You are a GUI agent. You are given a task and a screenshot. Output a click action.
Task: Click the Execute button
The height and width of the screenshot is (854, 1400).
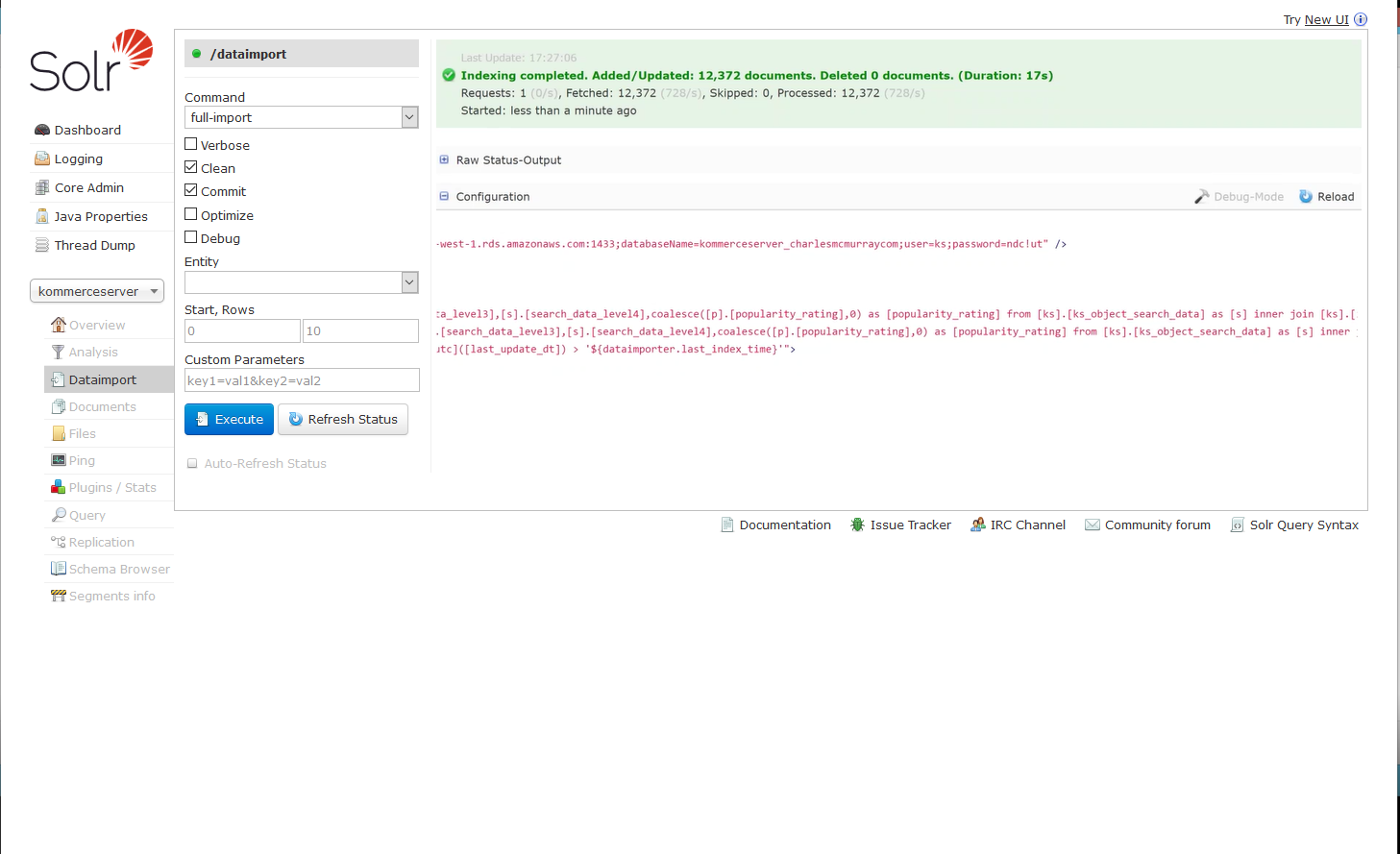(x=229, y=419)
